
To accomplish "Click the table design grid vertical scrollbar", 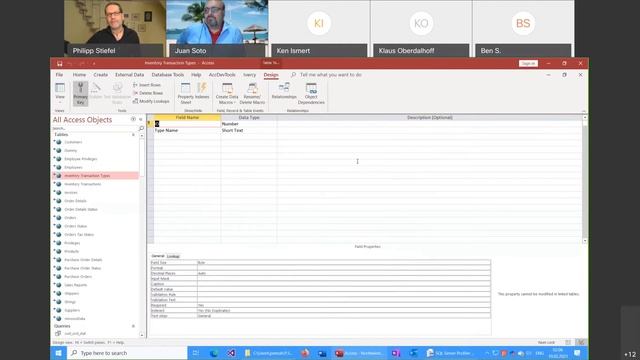I will tap(584, 179).
